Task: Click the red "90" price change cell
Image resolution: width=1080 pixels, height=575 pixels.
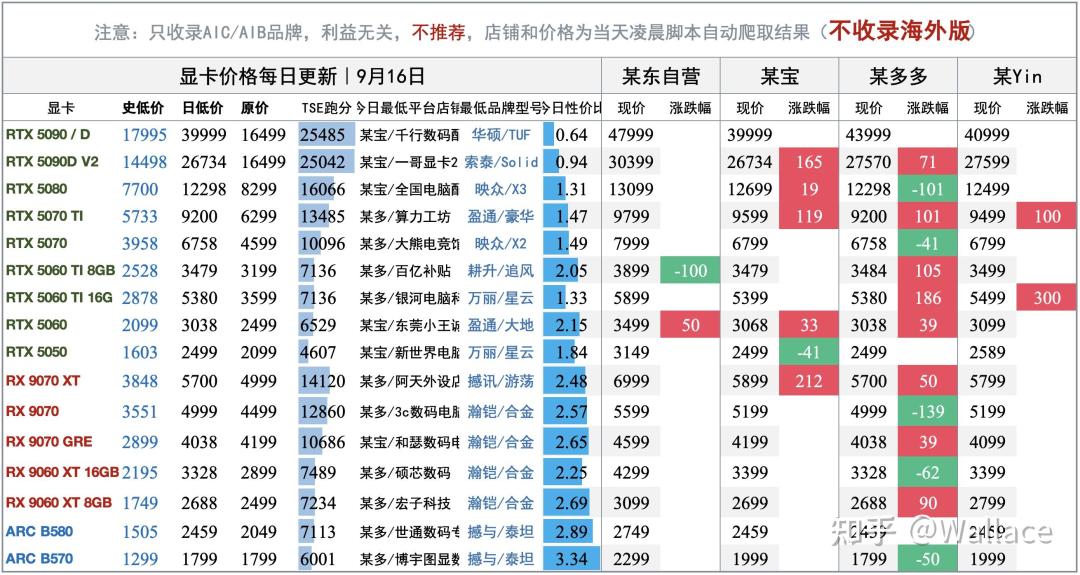Action: tap(926, 502)
